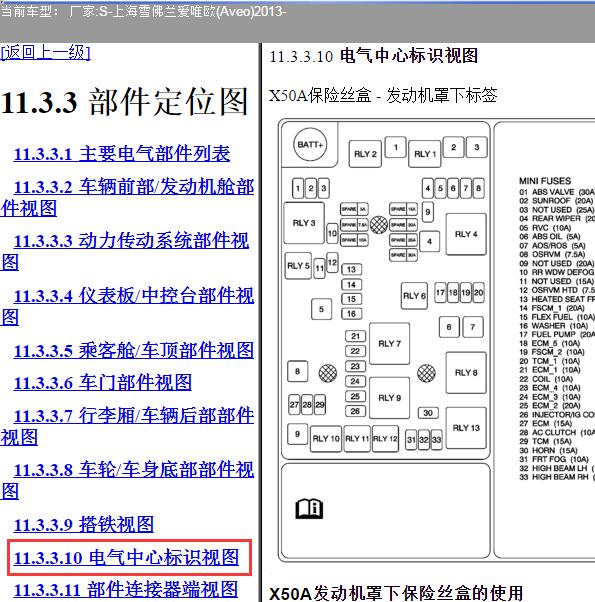Screen dimensions: 595x602
Task: Click the 16 WASHER (10A) entry
Action: click(554, 326)
